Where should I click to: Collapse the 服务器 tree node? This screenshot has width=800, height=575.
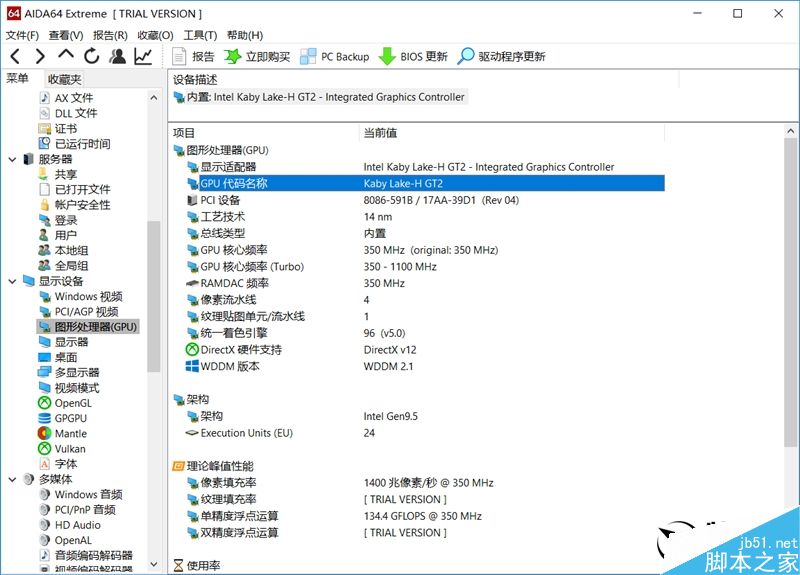(12, 159)
